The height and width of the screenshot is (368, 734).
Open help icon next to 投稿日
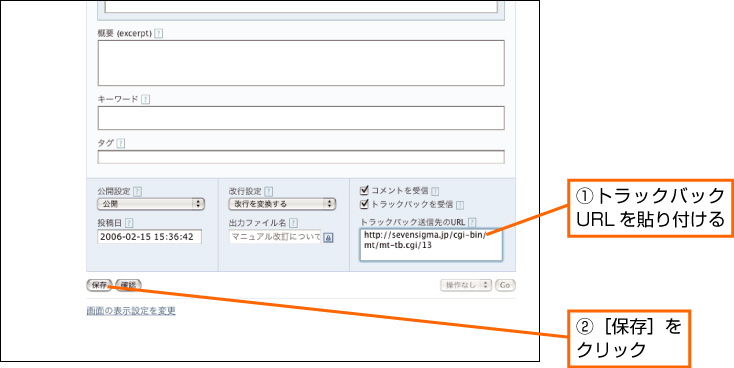pyautogui.click(x=129, y=223)
